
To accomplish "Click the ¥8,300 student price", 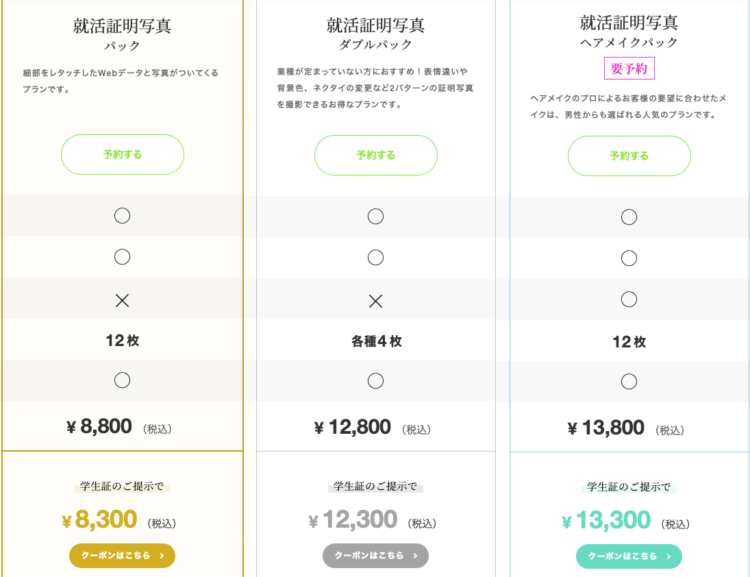I will 99,520.
